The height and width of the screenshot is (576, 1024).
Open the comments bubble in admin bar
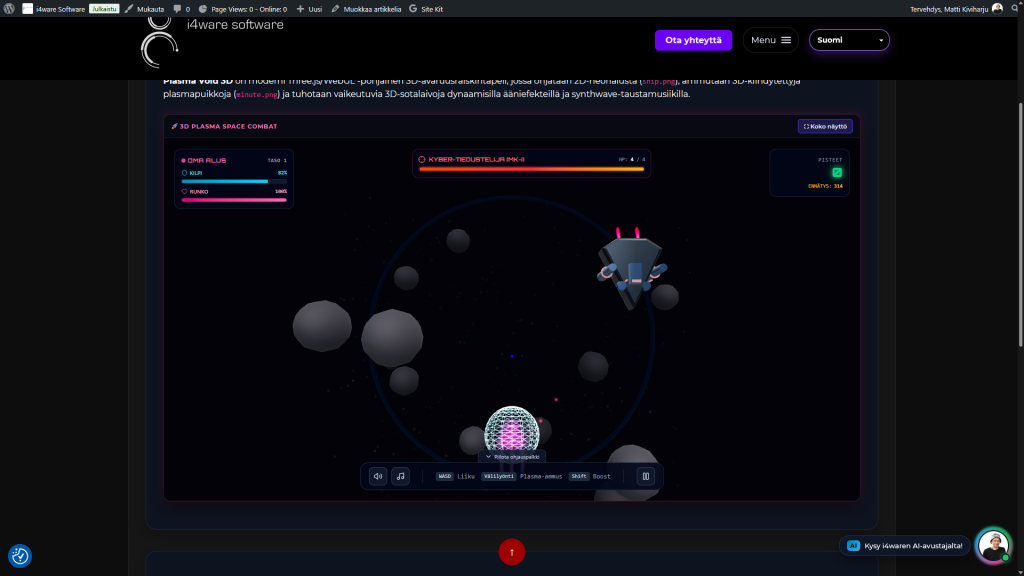pyautogui.click(x=182, y=9)
